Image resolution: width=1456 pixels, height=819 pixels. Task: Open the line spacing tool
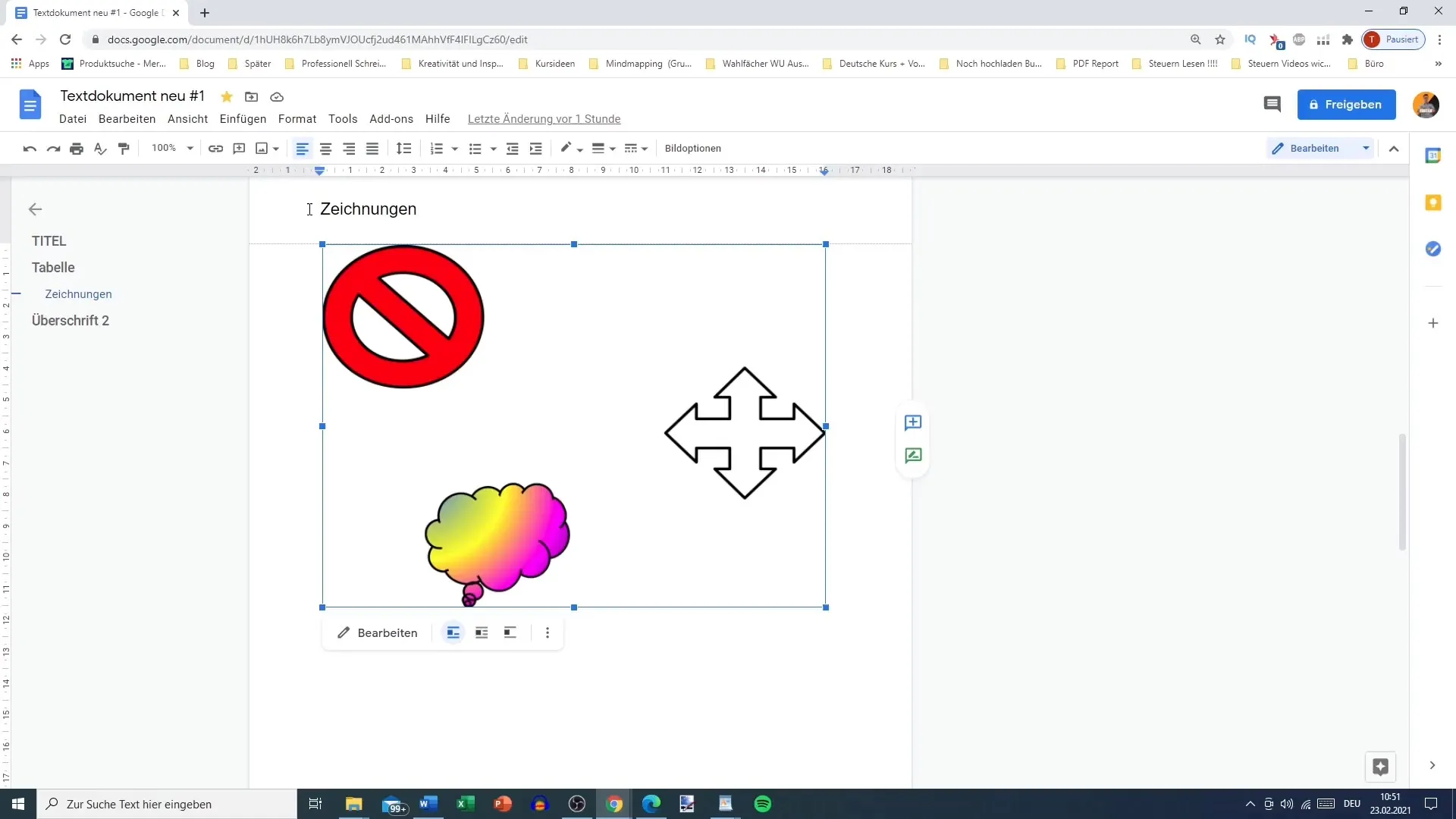tap(404, 149)
